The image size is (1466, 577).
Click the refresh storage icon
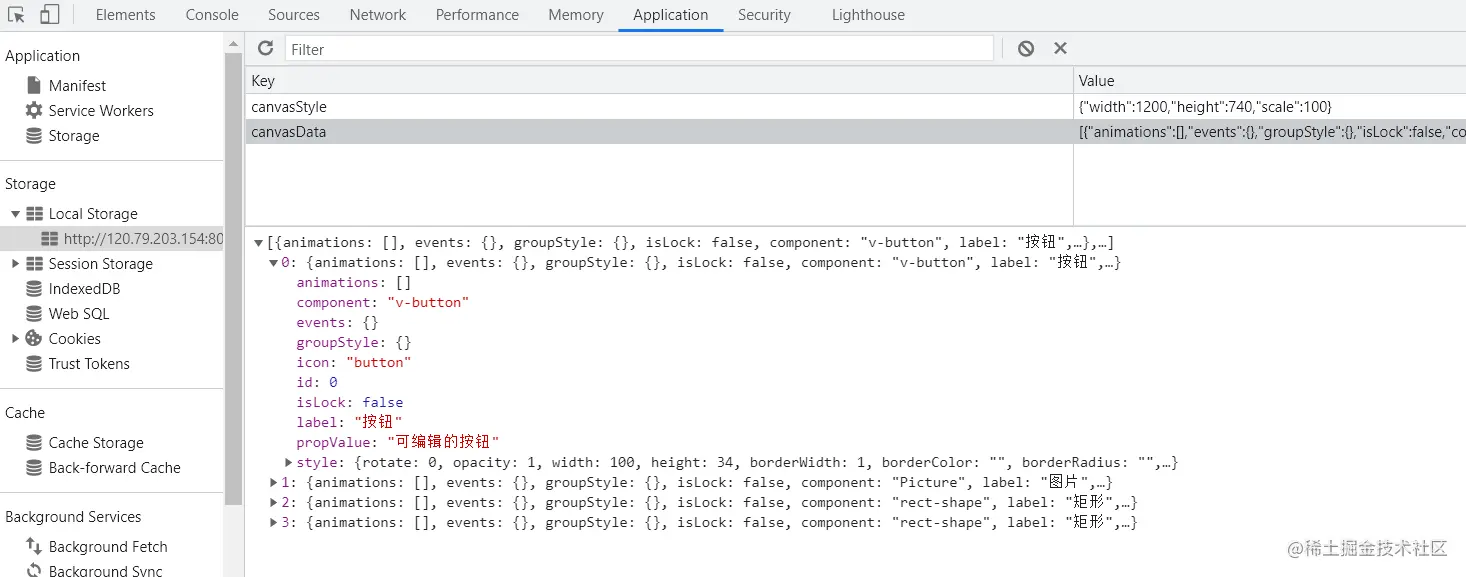coord(265,48)
